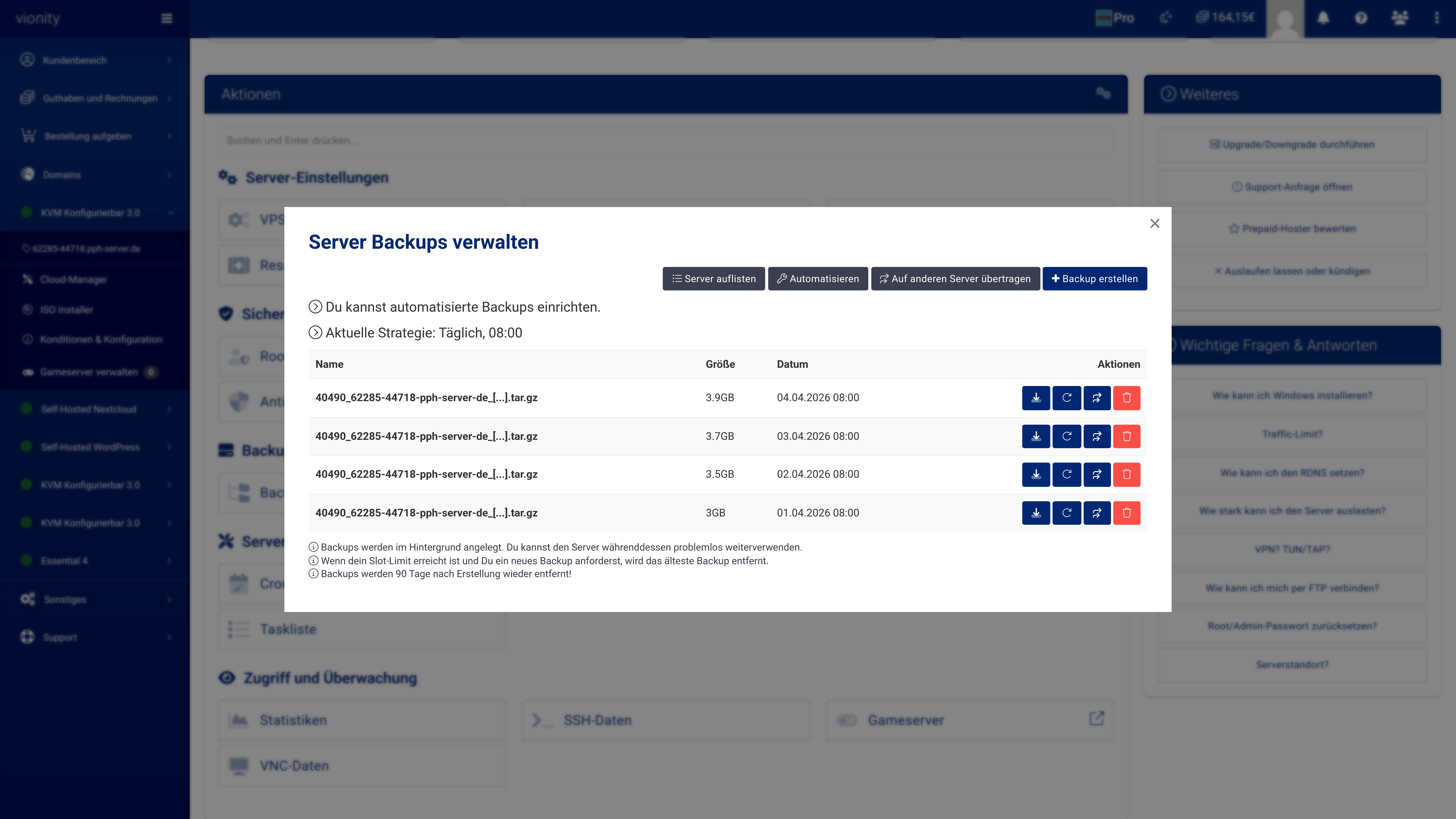This screenshot has height=819, width=1456.
Task: Open ISO Installer in the sidebar
Action: tap(95, 310)
